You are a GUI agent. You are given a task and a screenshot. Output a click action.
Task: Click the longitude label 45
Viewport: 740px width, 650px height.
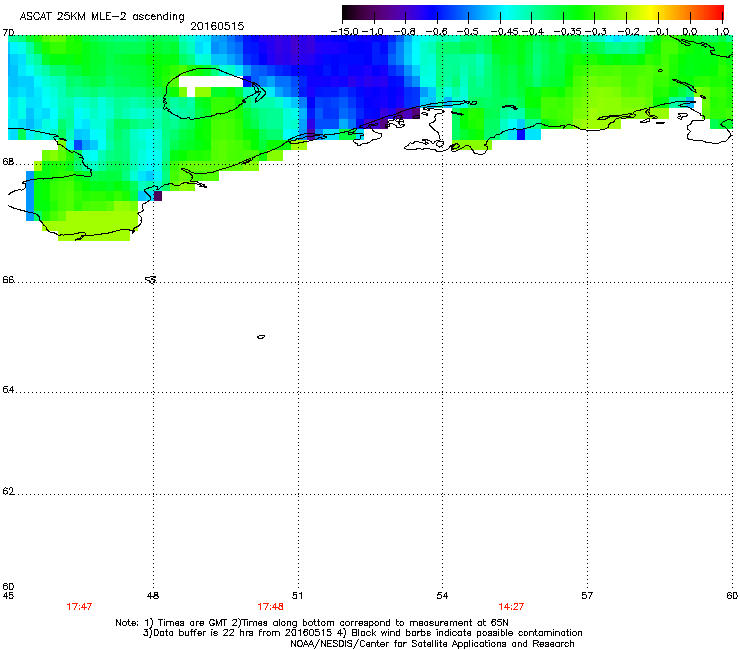pos(8,596)
